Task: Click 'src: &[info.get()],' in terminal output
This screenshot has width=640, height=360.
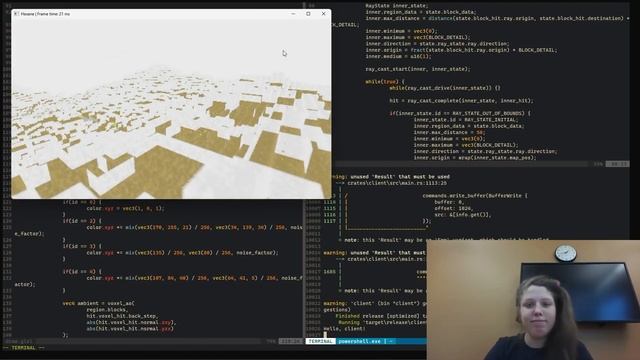Action: tap(463, 215)
